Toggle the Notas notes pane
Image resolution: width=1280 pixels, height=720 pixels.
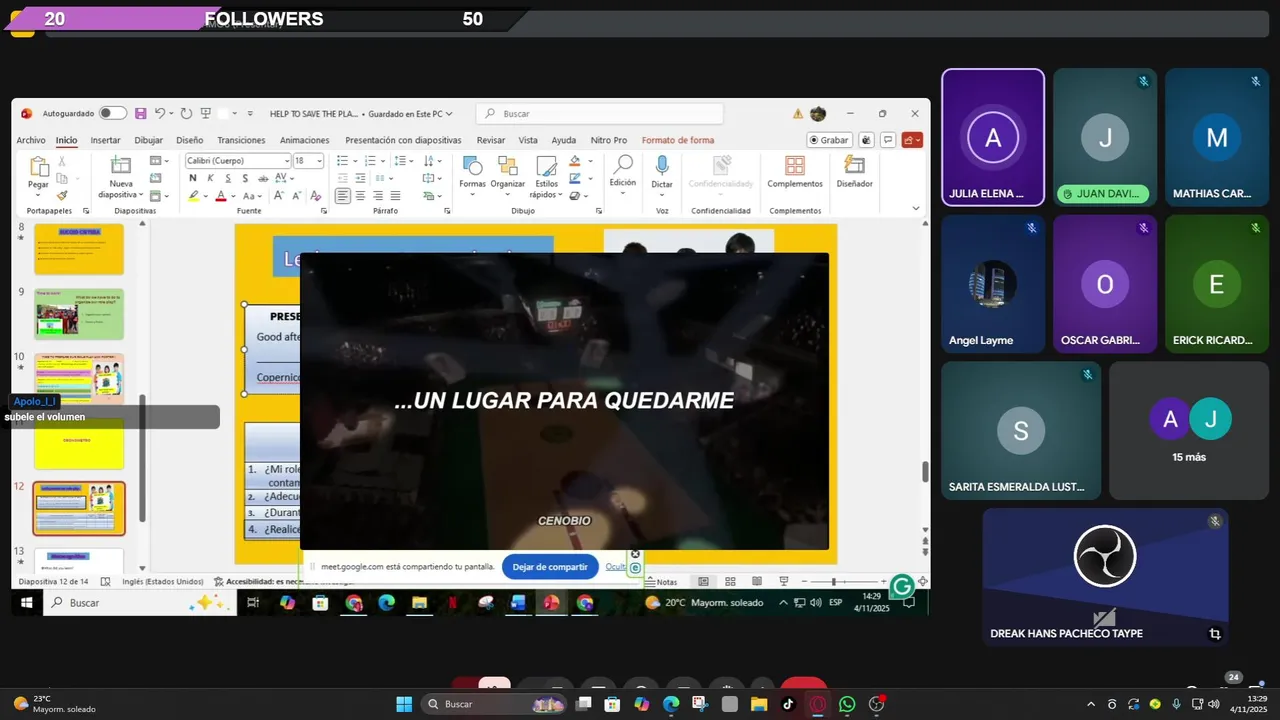(x=660, y=582)
